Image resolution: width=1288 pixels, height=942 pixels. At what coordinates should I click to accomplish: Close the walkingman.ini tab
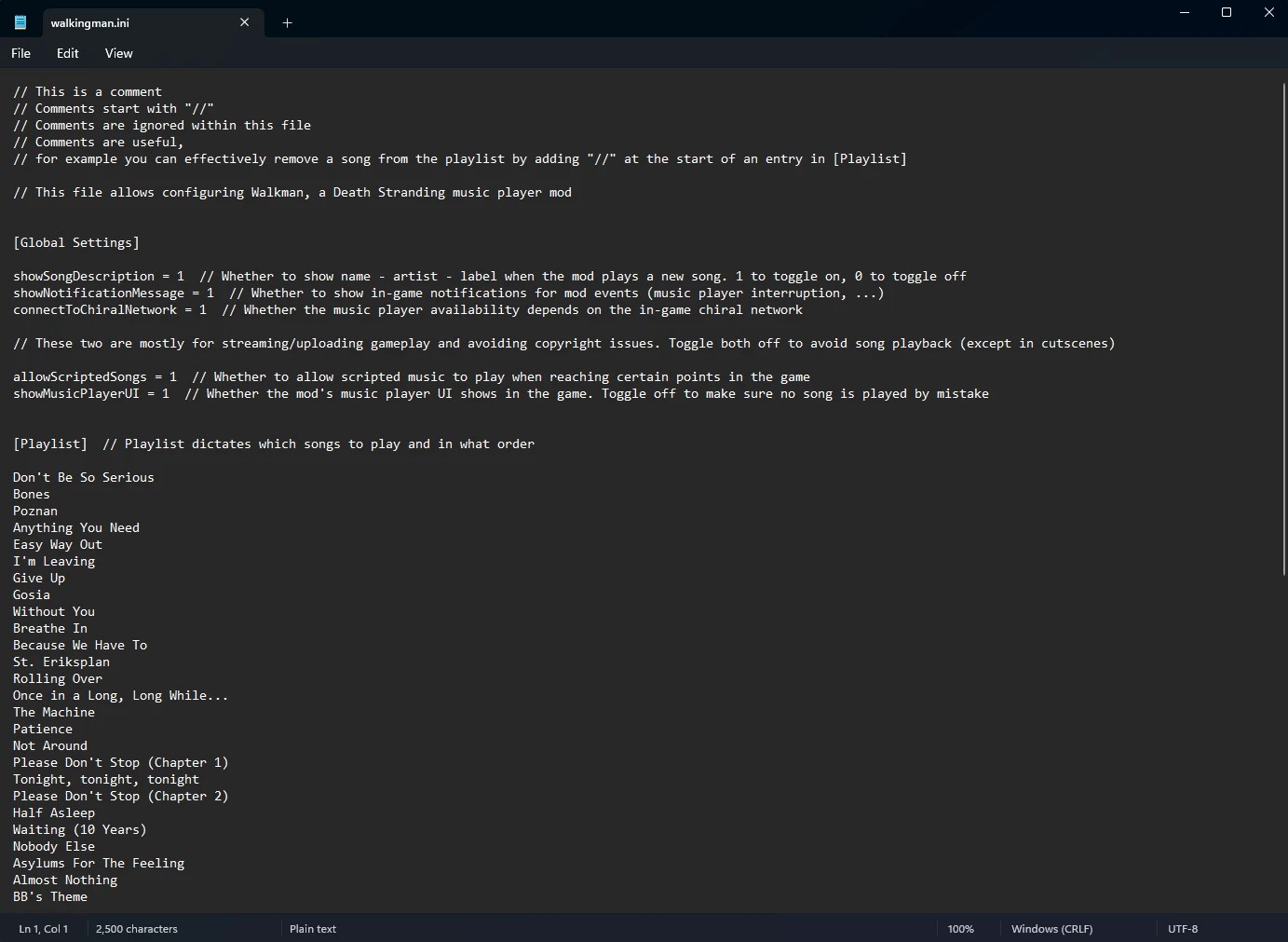(245, 22)
